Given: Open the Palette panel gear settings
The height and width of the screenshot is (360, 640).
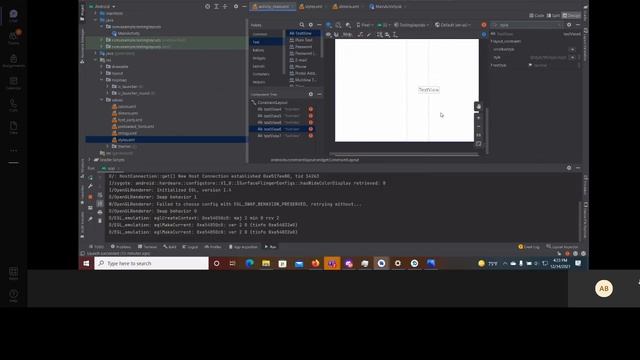Looking at the screenshot, I should point(311,25).
